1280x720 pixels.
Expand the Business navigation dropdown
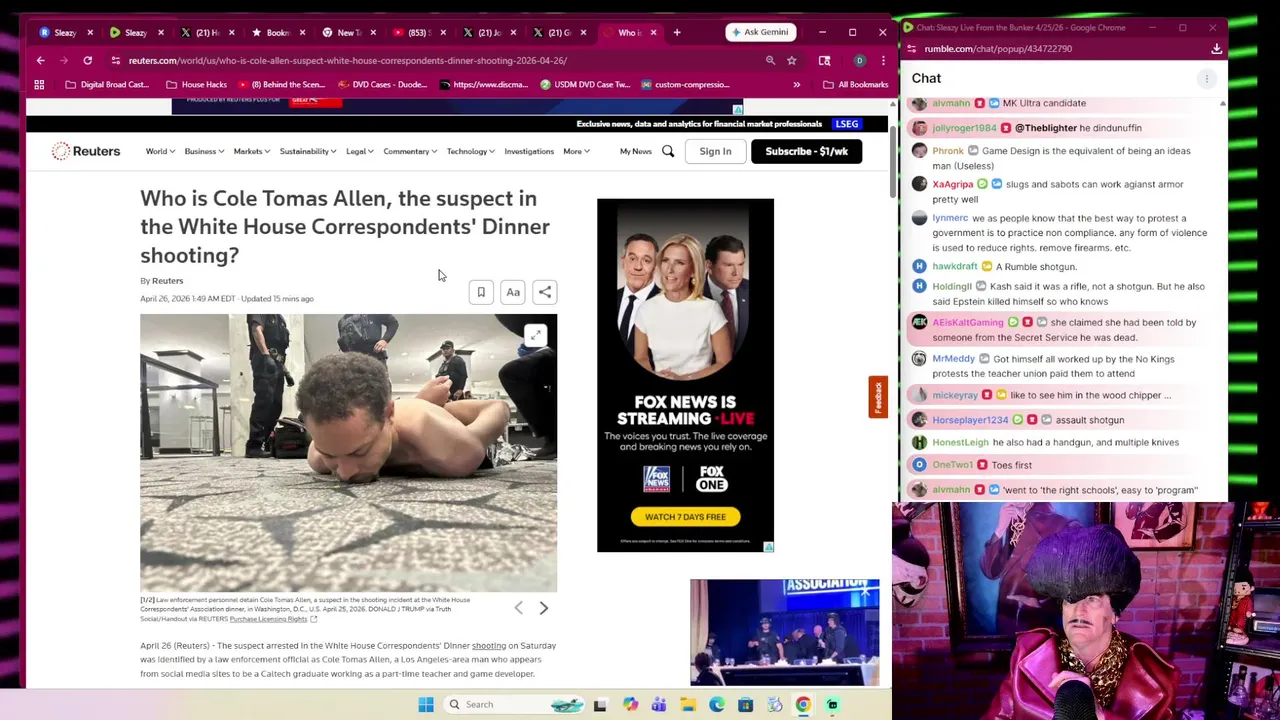[x=204, y=151]
